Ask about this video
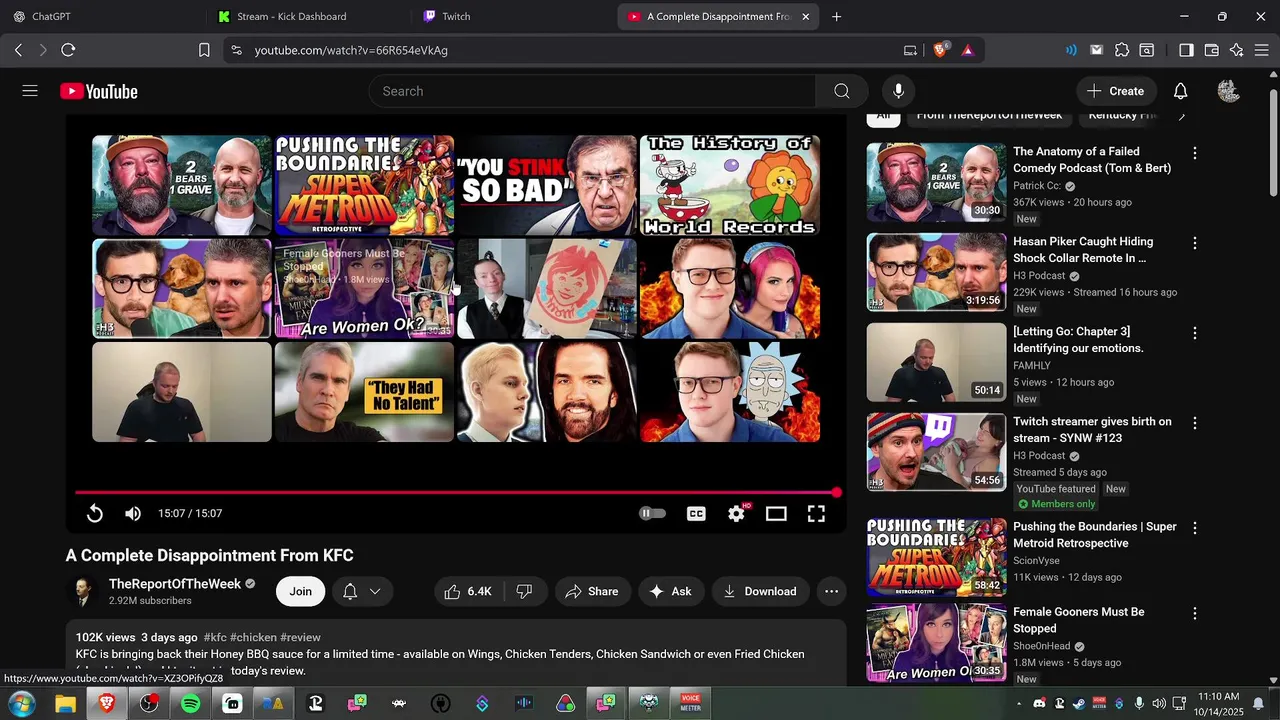The width and height of the screenshot is (1280, 720). (670, 591)
